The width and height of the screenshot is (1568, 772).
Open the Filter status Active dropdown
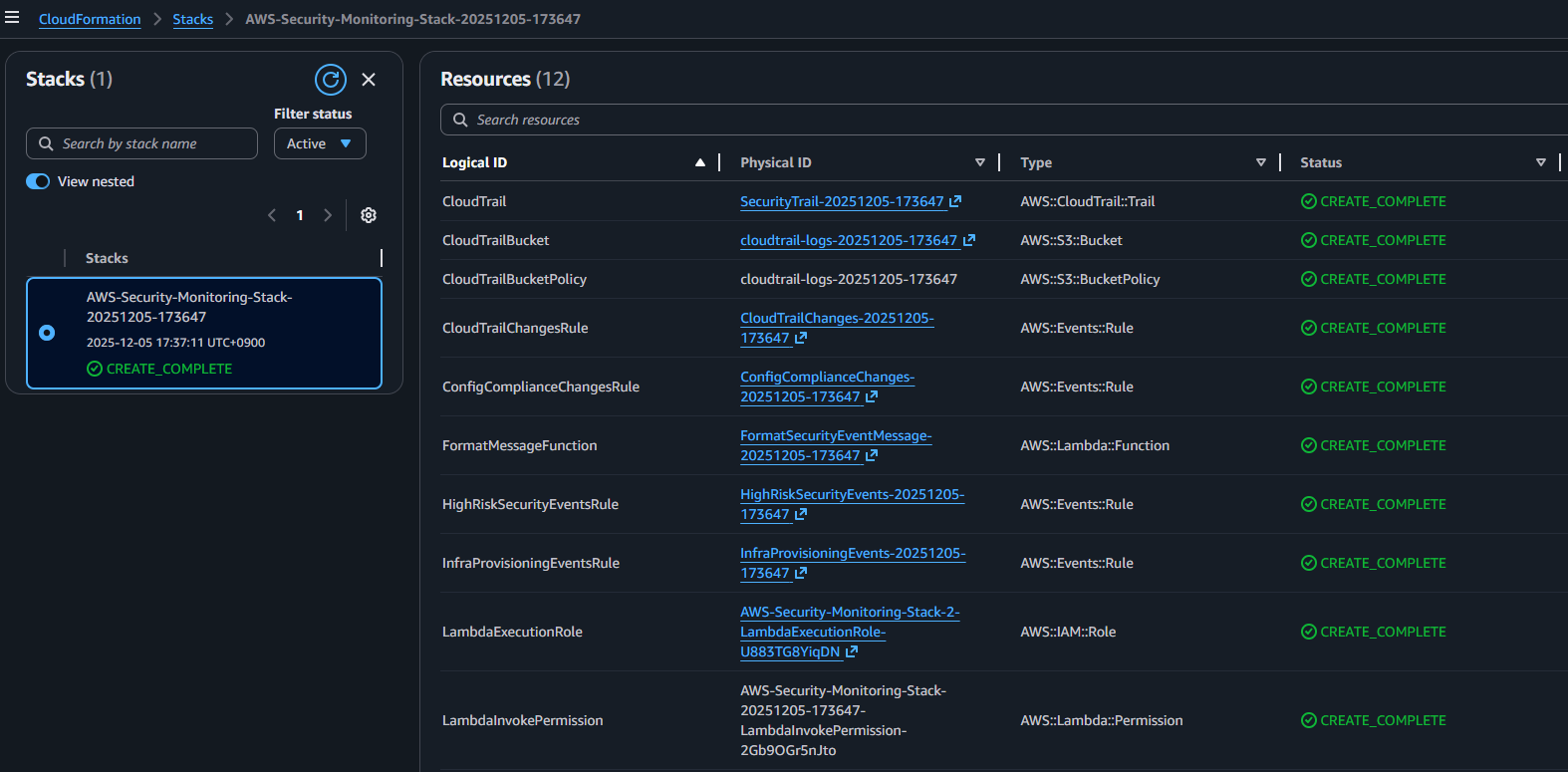(320, 143)
